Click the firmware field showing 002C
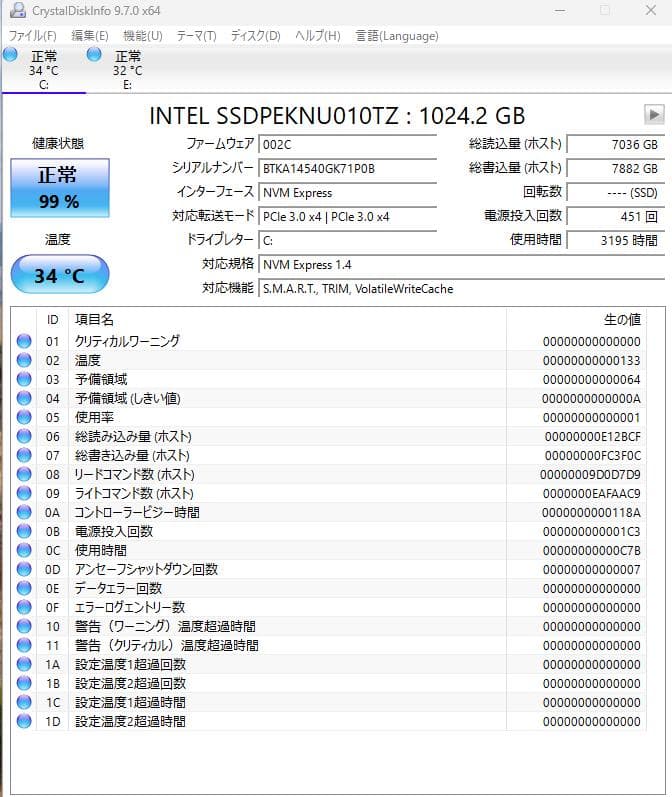 click(x=347, y=144)
